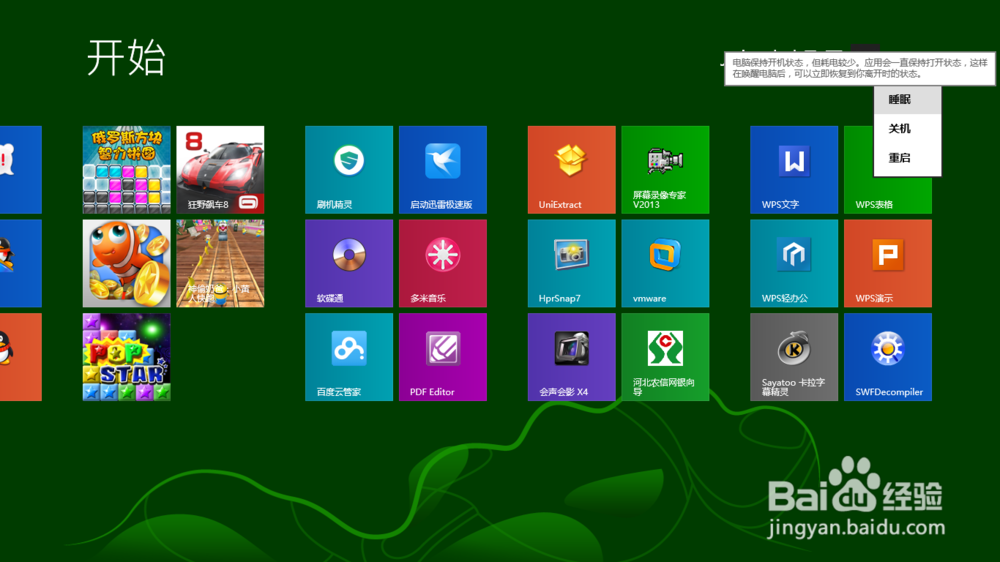The width and height of the screenshot is (1000, 562).
Task: Open the clownfish coin game tile
Action: [x=126, y=263]
